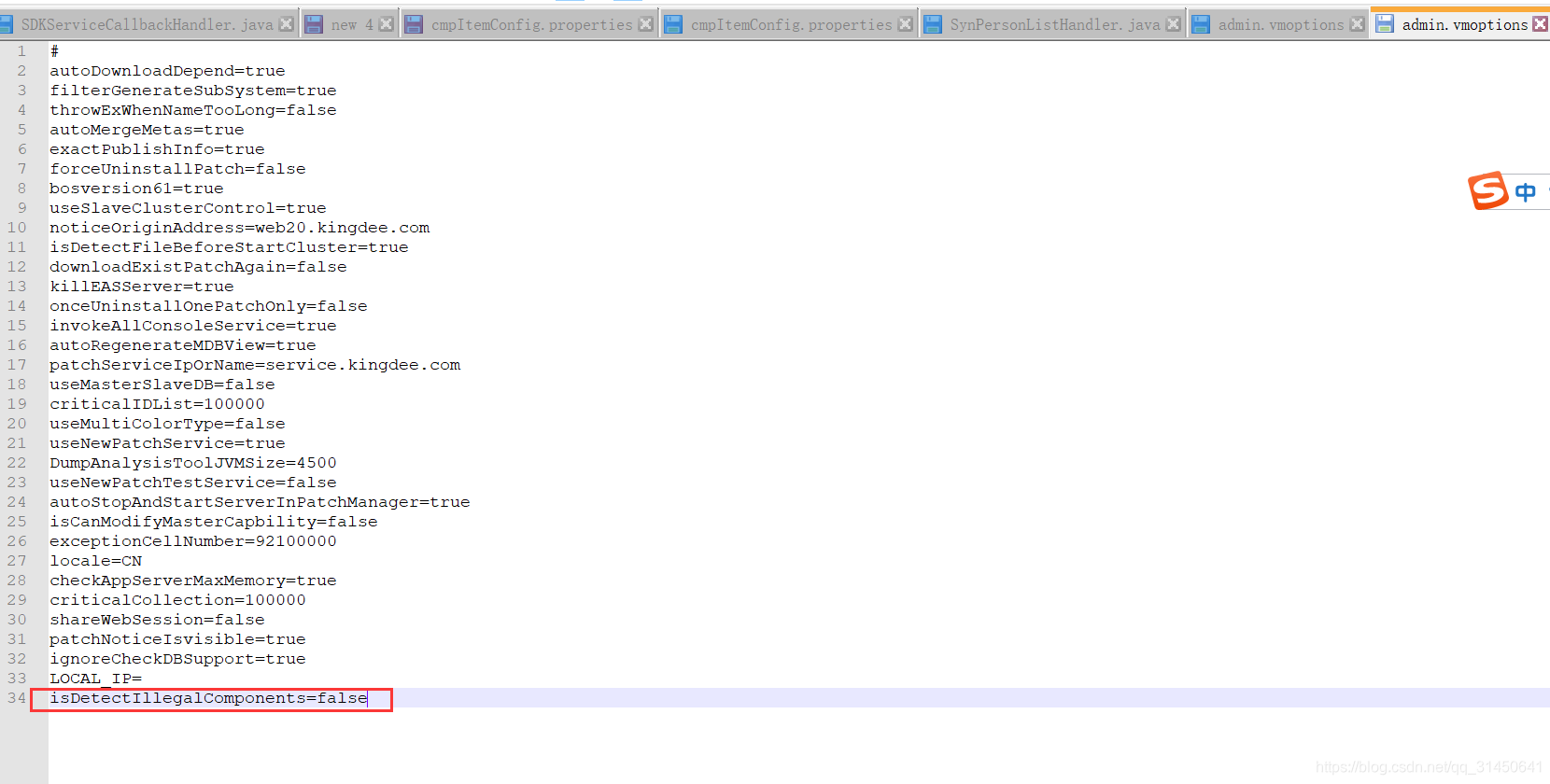Image resolution: width=1550 pixels, height=784 pixels.
Task: Click the save icon on active admin.vmoptions tab
Action: click(x=1386, y=24)
